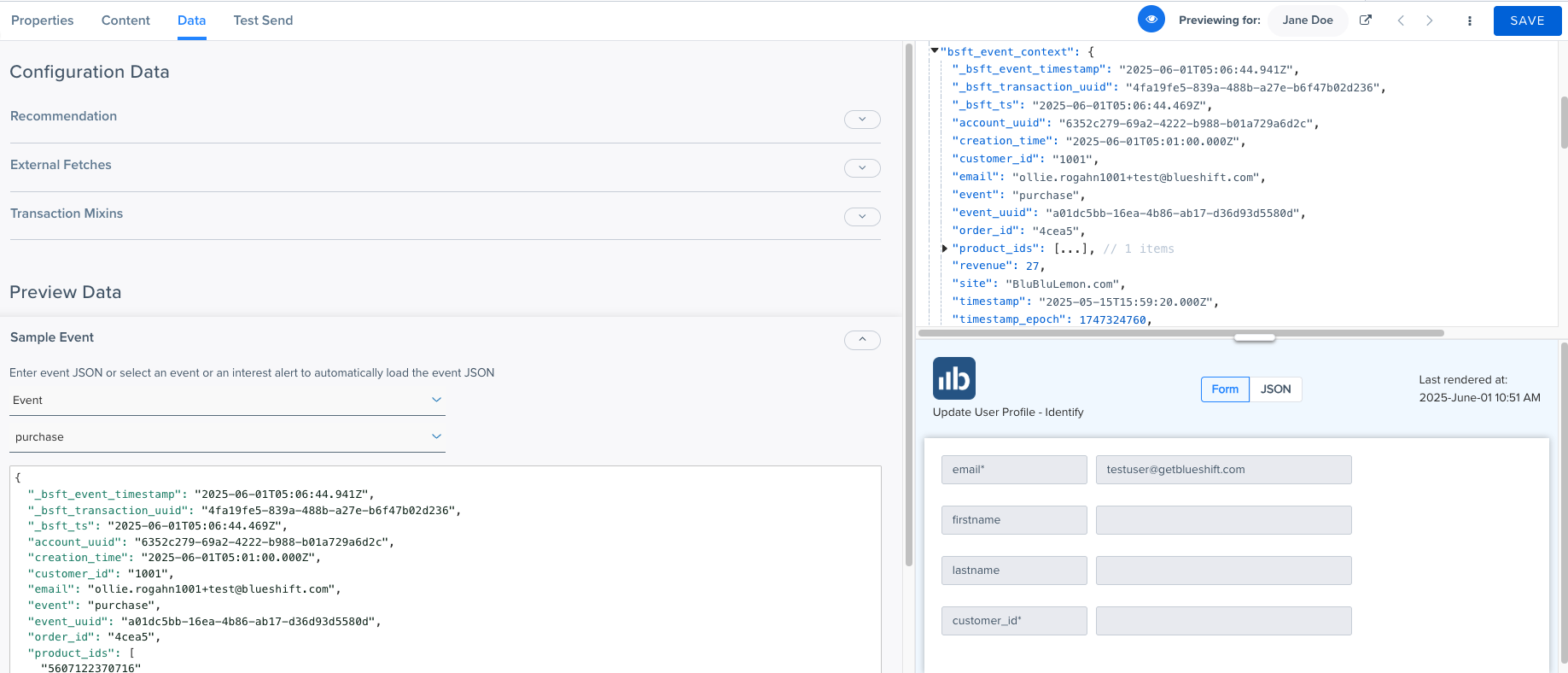
Task: Collapse the Sample Event section
Action: coord(862,340)
